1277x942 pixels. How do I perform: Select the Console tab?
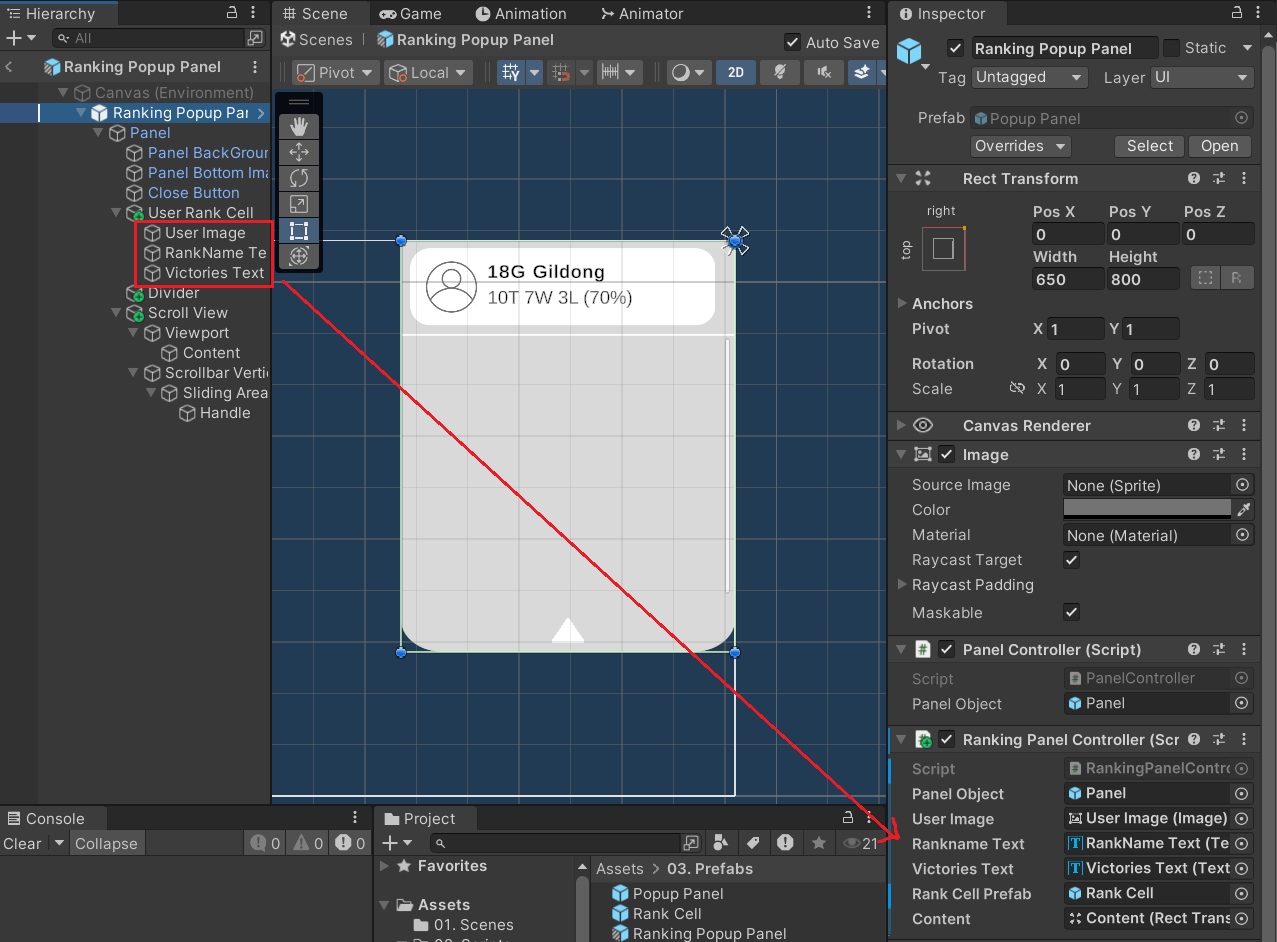(x=45, y=818)
